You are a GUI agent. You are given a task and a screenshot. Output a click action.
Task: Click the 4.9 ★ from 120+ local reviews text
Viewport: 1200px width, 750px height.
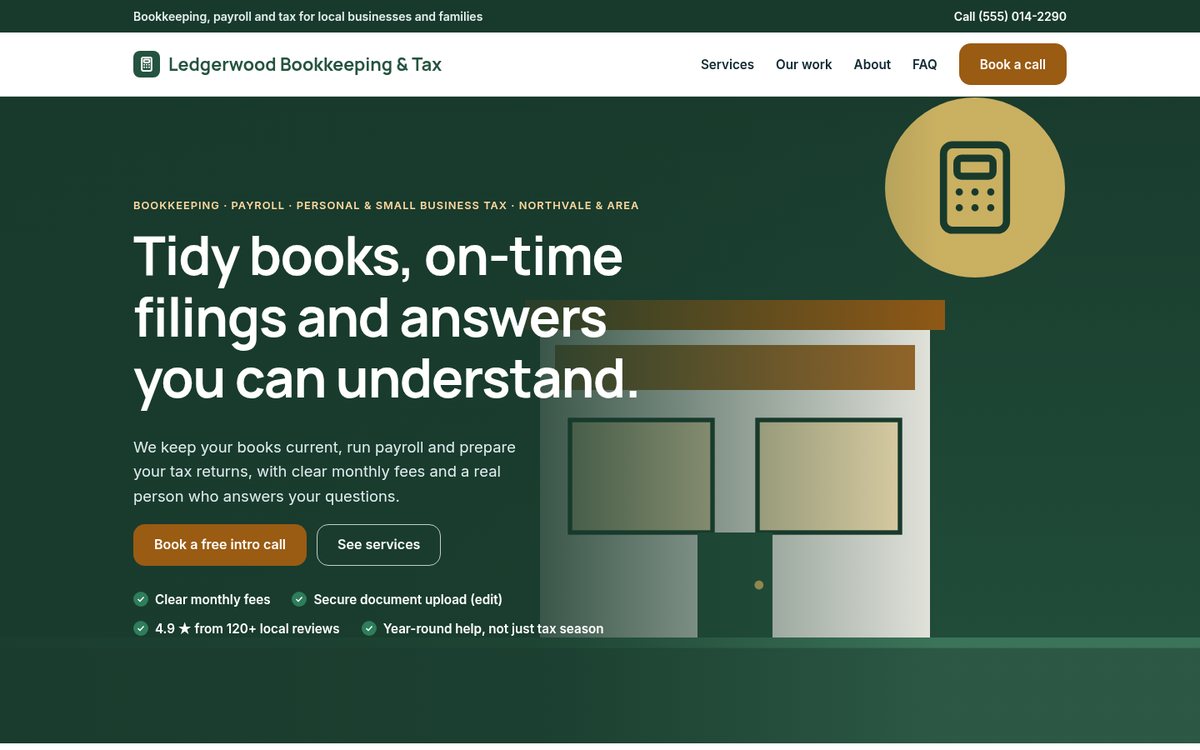click(x=247, y=628)
